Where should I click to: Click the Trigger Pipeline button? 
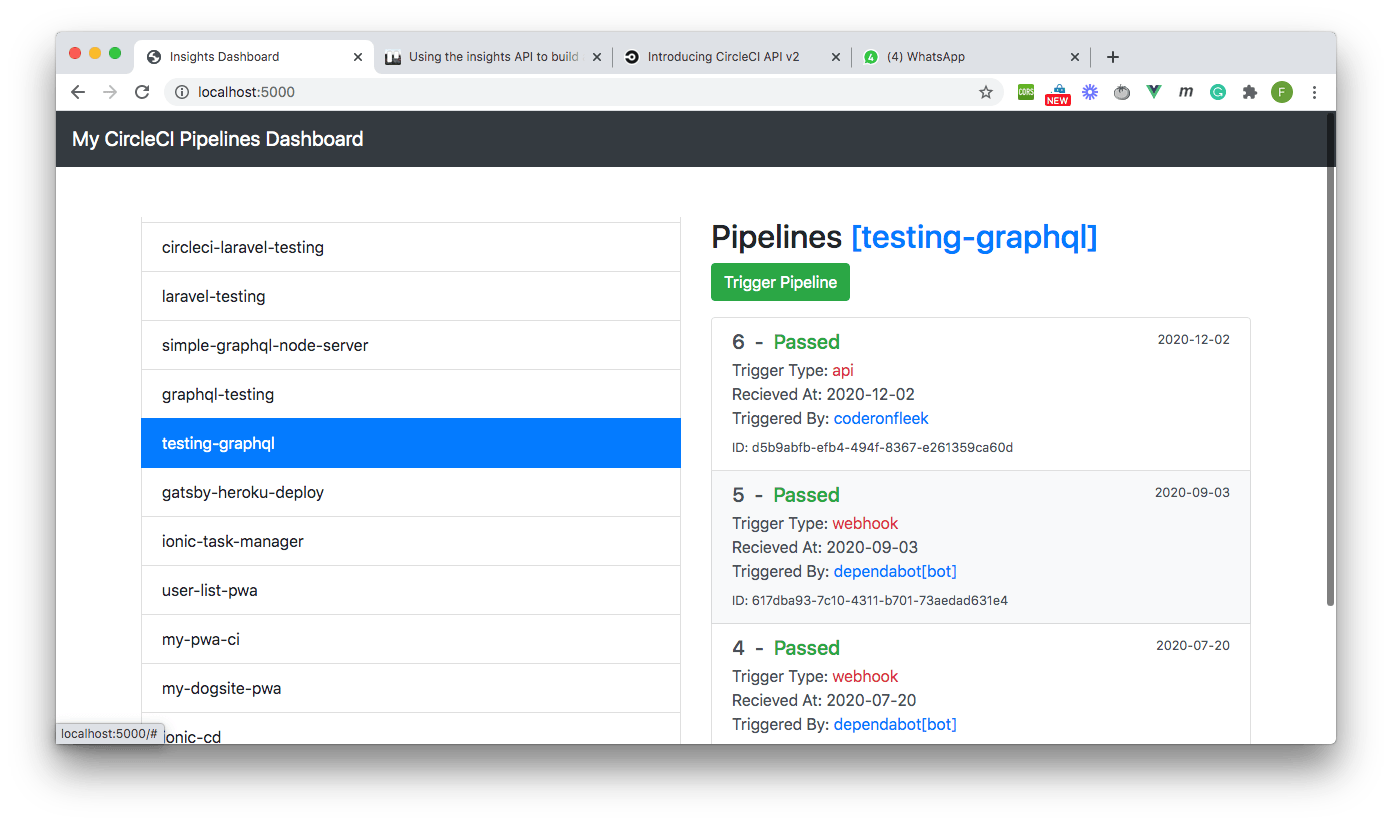point(780,282)
